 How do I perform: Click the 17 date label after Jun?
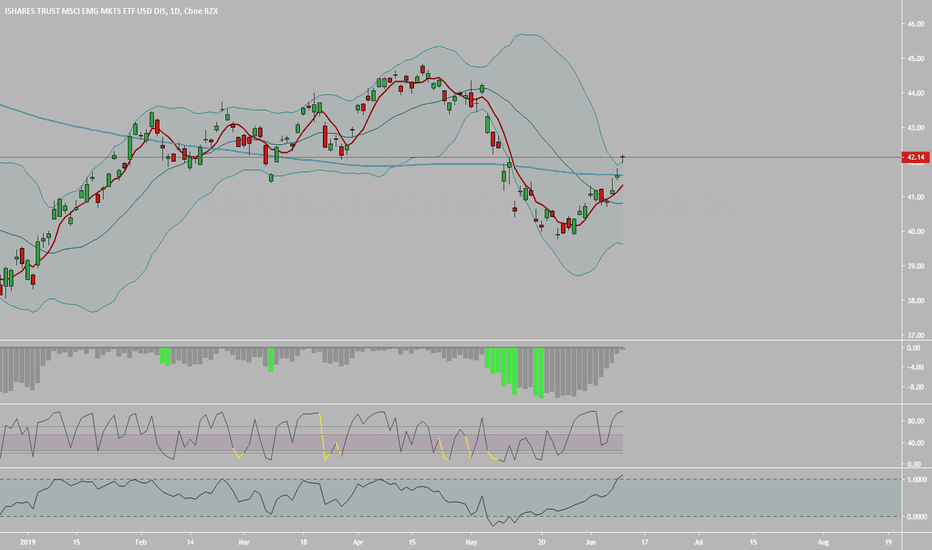pyautogui.click(x=645, y=542)
